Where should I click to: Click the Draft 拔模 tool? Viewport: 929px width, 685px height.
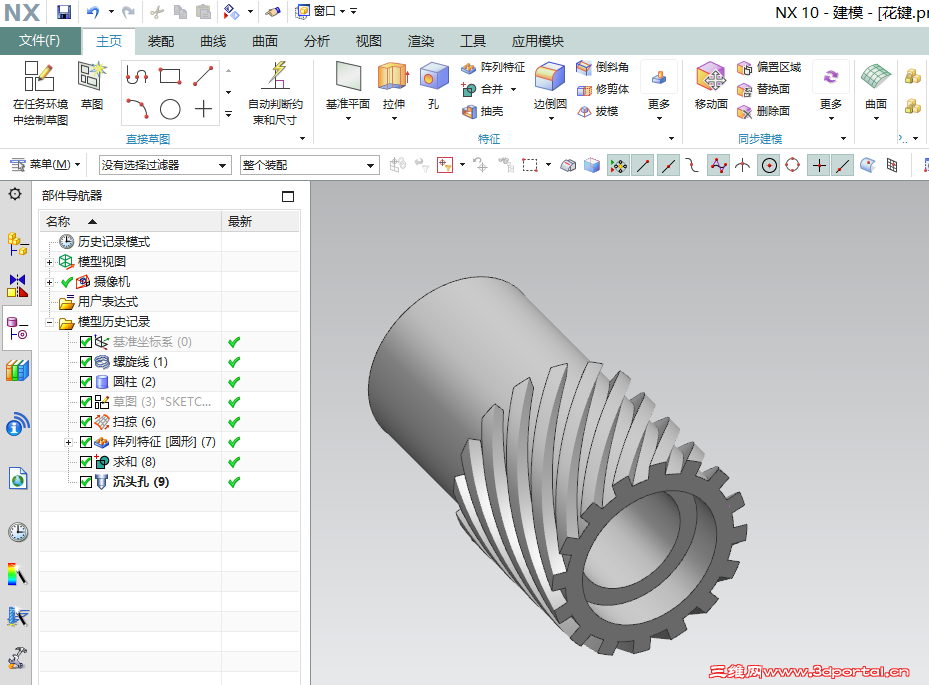click(598, 111)
